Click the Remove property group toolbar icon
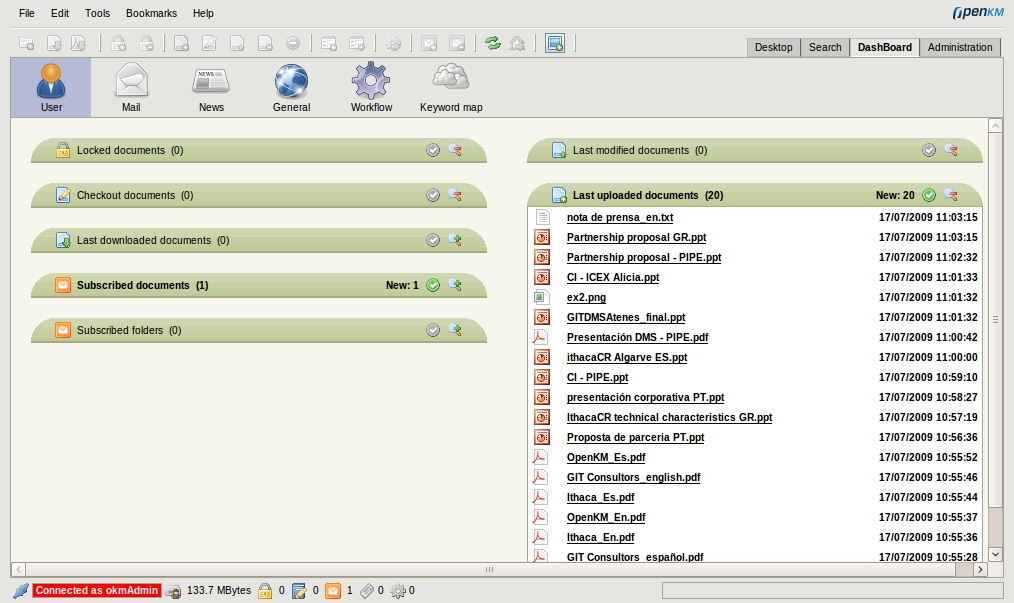Viewport: 1014px width, 603px height. 356,43
